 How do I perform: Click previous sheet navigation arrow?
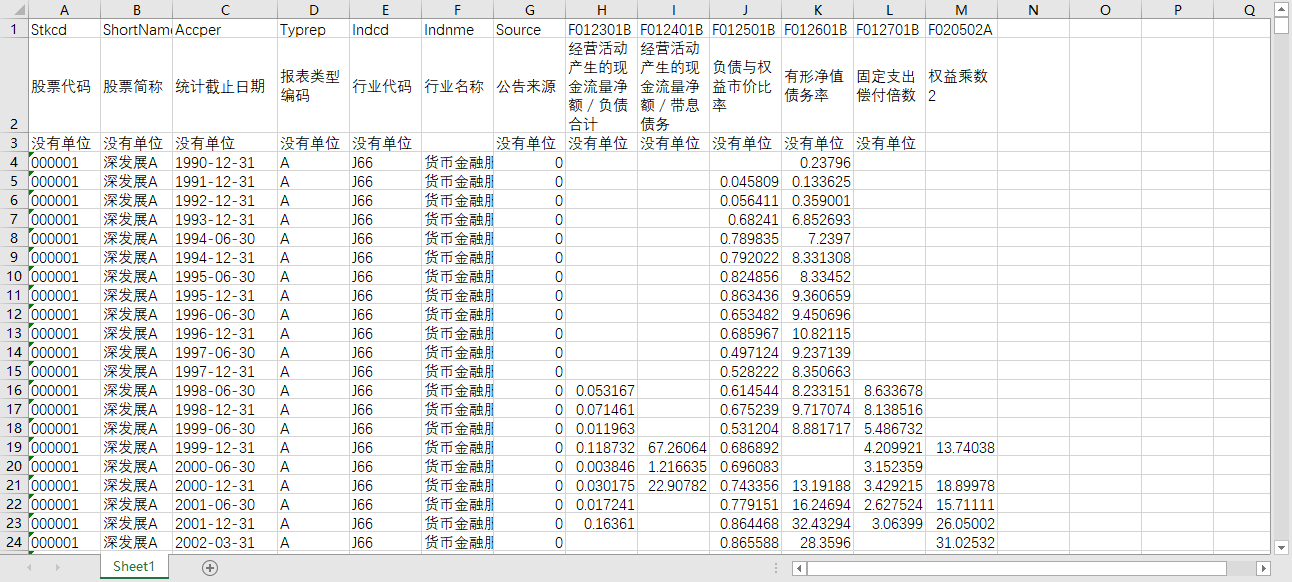tap(31, 567)
